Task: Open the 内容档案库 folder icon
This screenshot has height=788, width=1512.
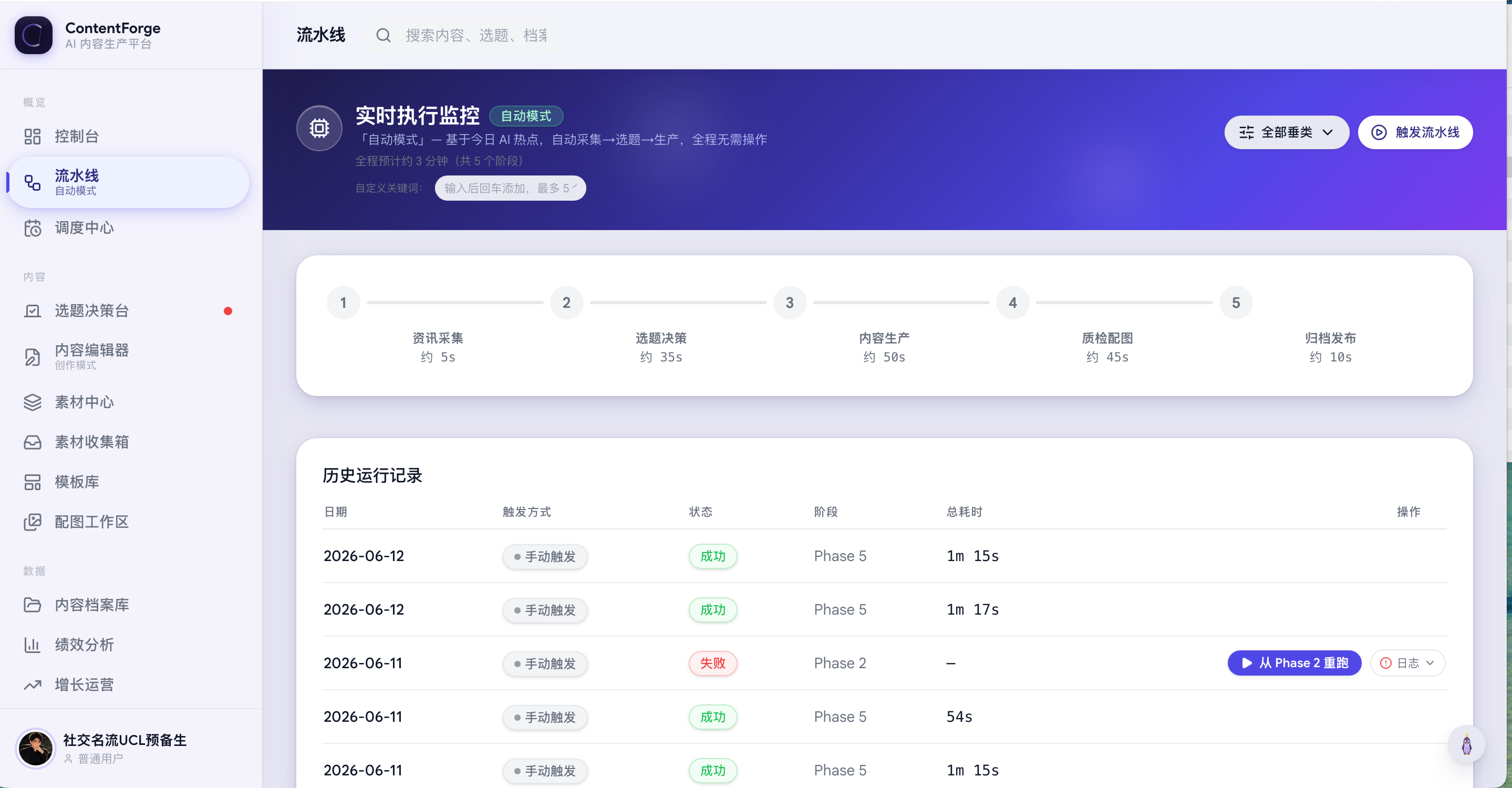Action: tap(32, 604)
